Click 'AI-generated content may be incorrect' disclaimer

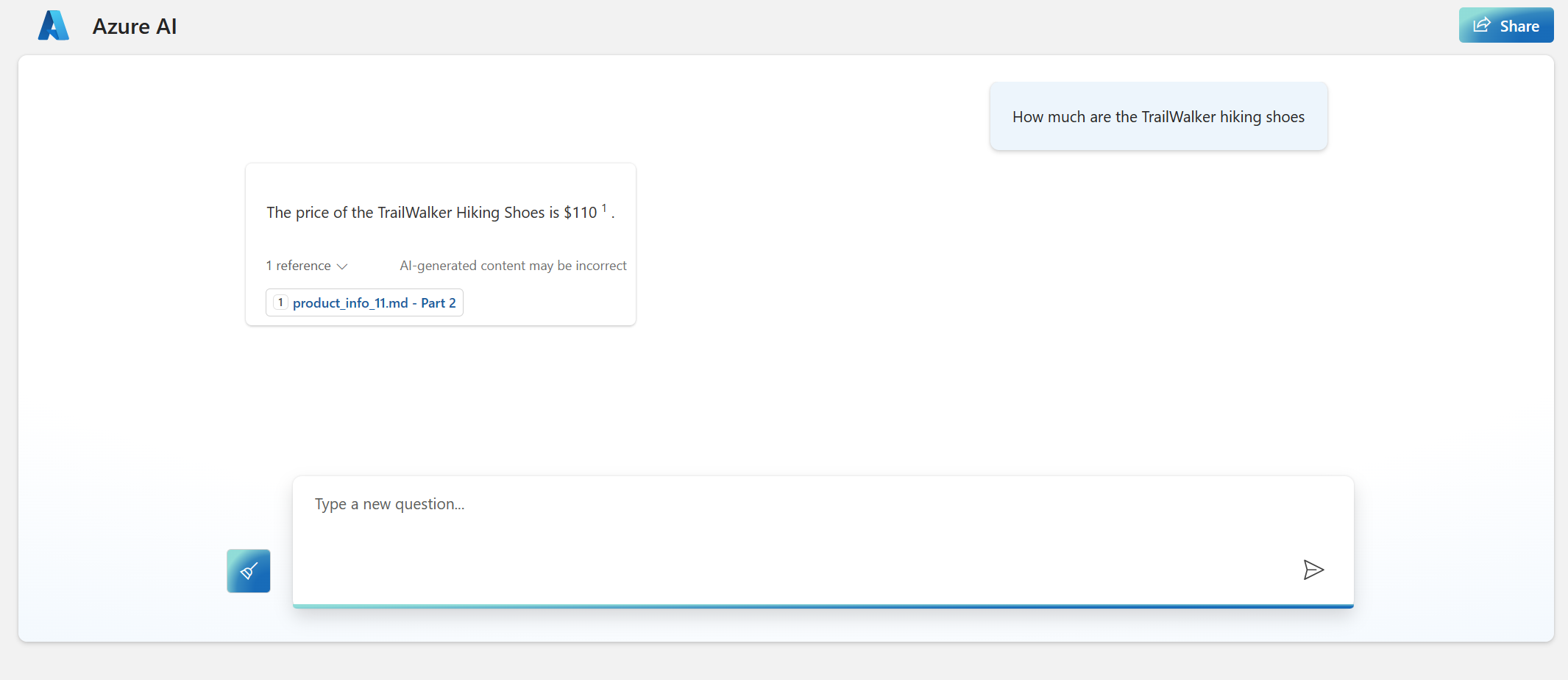513,266
